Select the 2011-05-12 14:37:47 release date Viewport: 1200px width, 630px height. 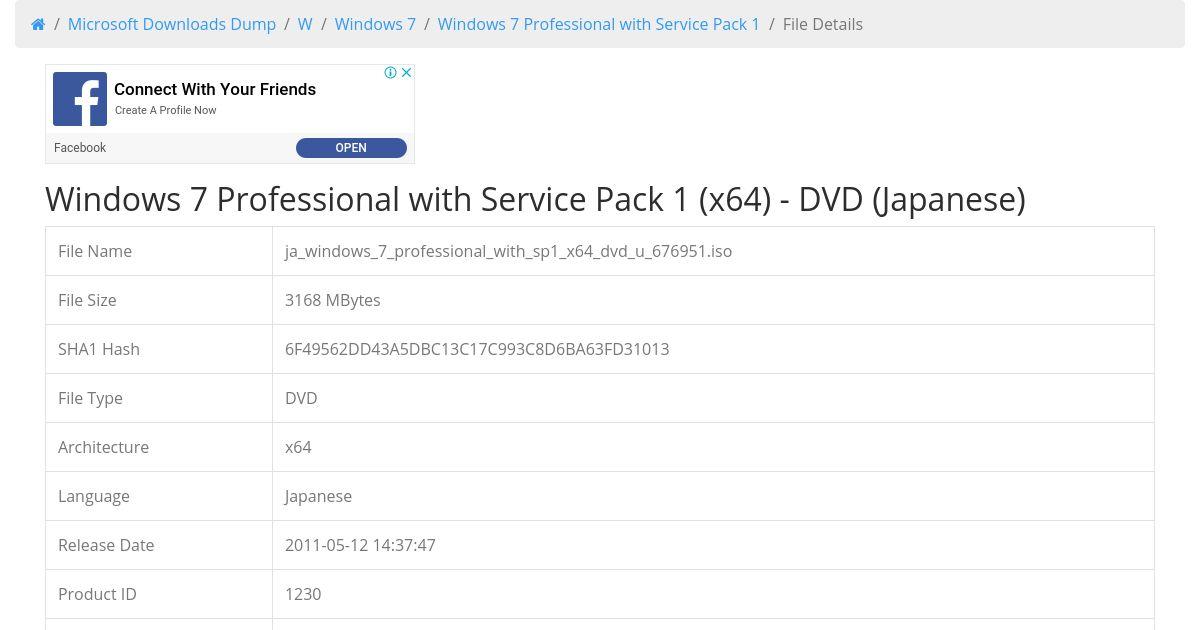360,545
